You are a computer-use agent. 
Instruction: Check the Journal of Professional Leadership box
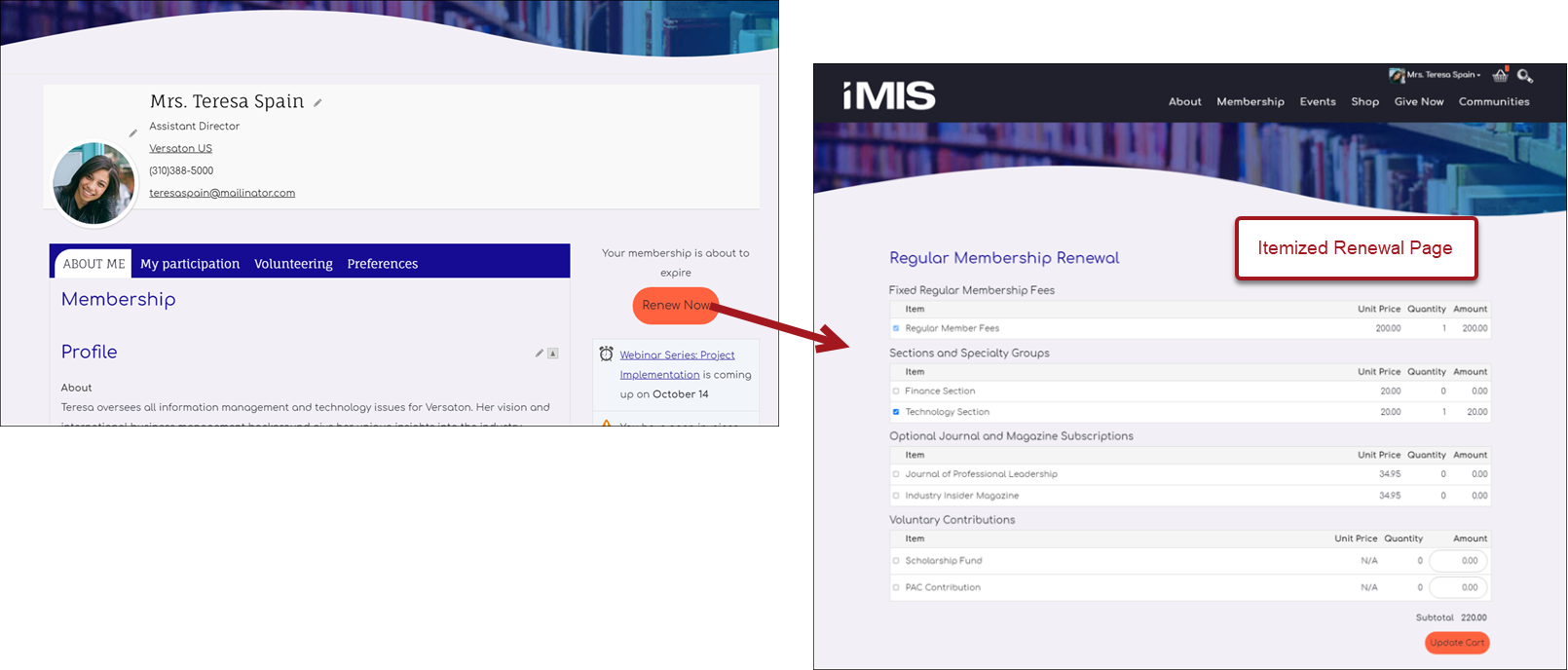pos(896,474)
